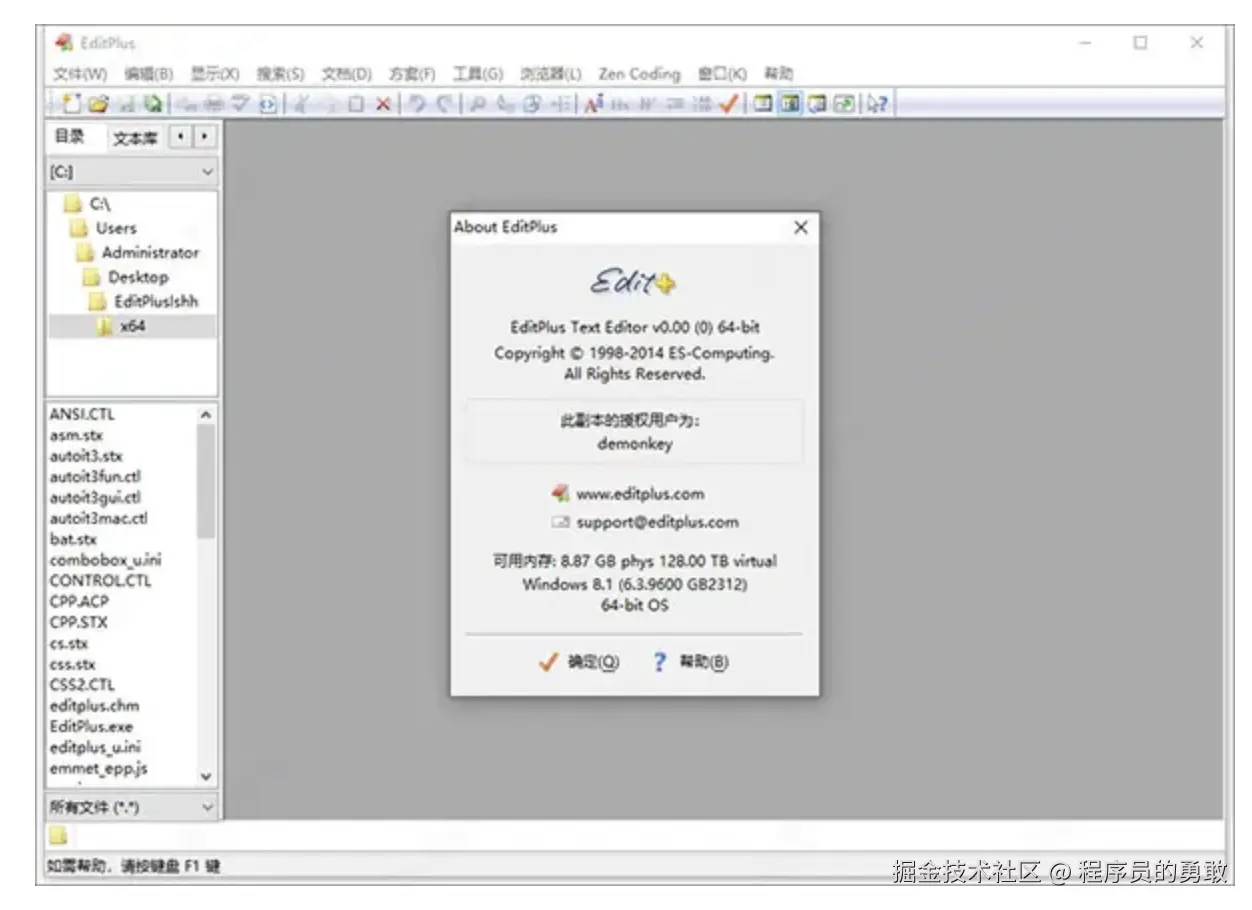Select the Administrator folder in tree
Viewport: 1252px width, 910px height.
pos(139,252)
